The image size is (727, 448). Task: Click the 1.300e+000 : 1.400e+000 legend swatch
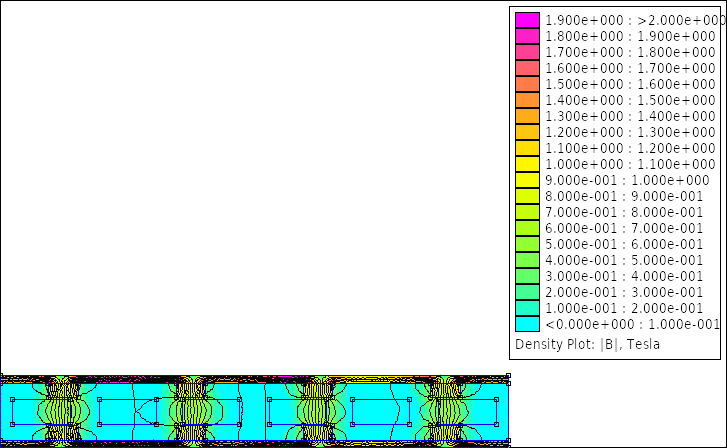[x=527, y=116]
